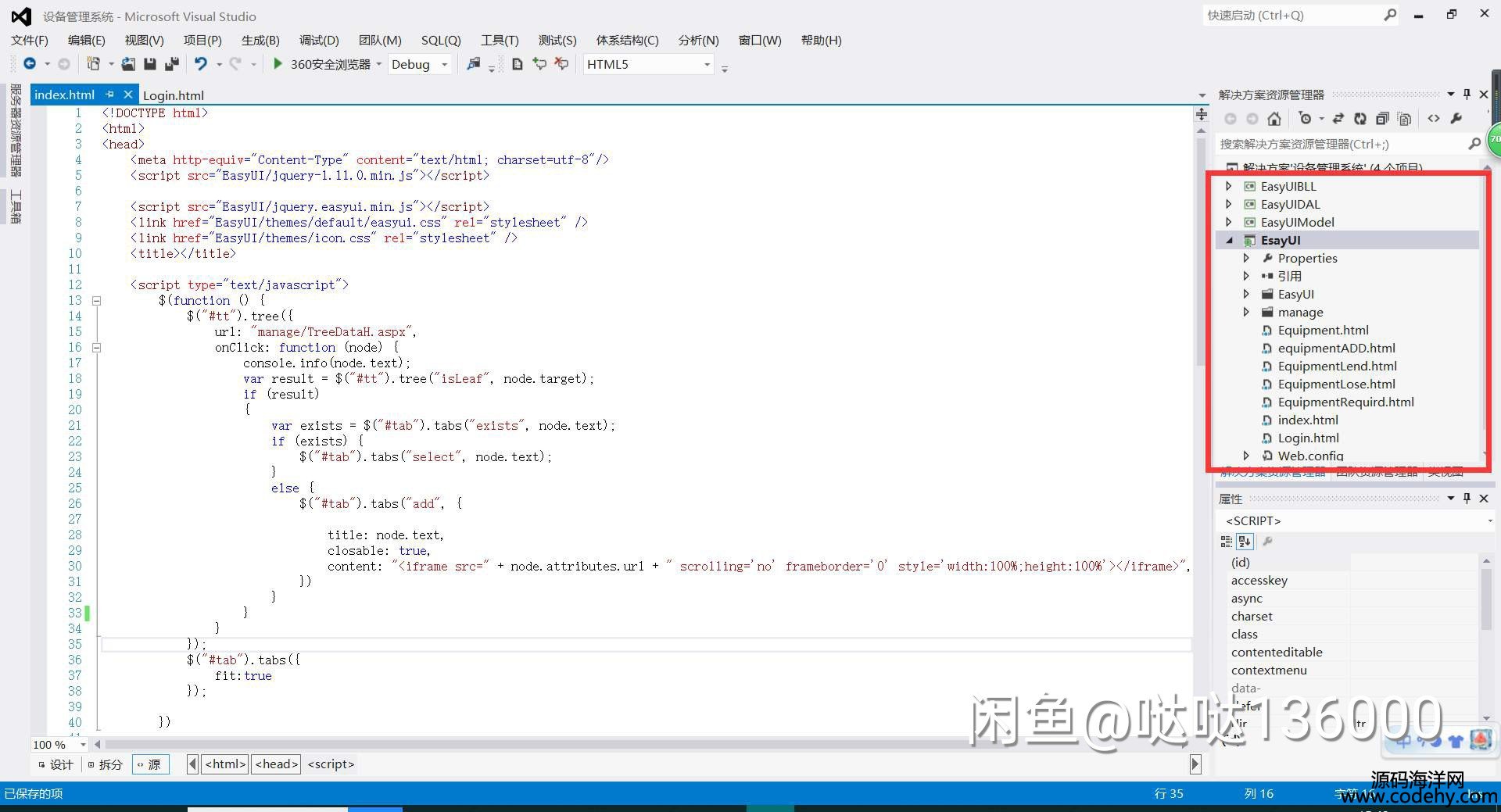Expand the EasyUIDAL project node
The width and height of the screenshot is (1501, 812).
pyautogui.click(x=1229, y=204)
